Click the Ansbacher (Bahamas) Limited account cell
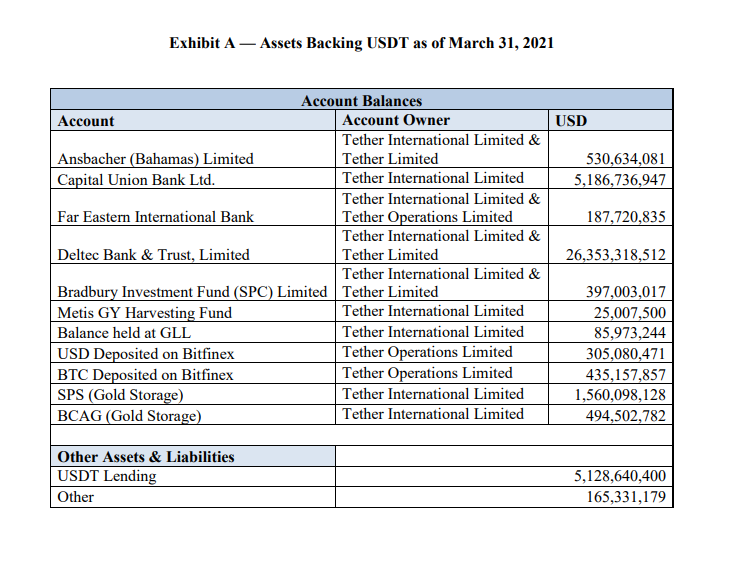 coord(155,158)
